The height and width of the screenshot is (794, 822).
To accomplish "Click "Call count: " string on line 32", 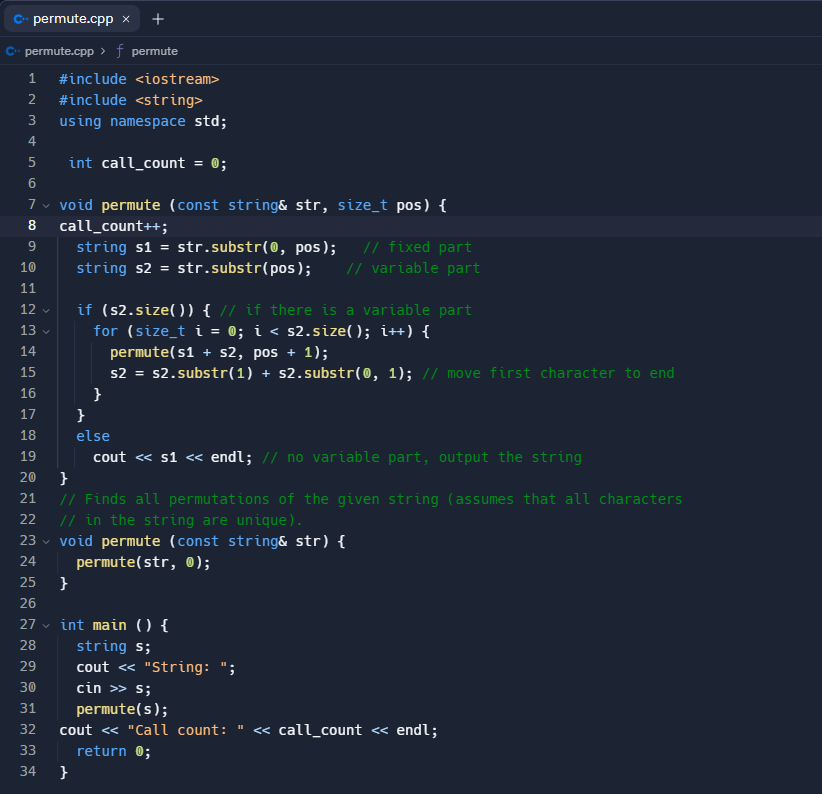I will (186, 730).
